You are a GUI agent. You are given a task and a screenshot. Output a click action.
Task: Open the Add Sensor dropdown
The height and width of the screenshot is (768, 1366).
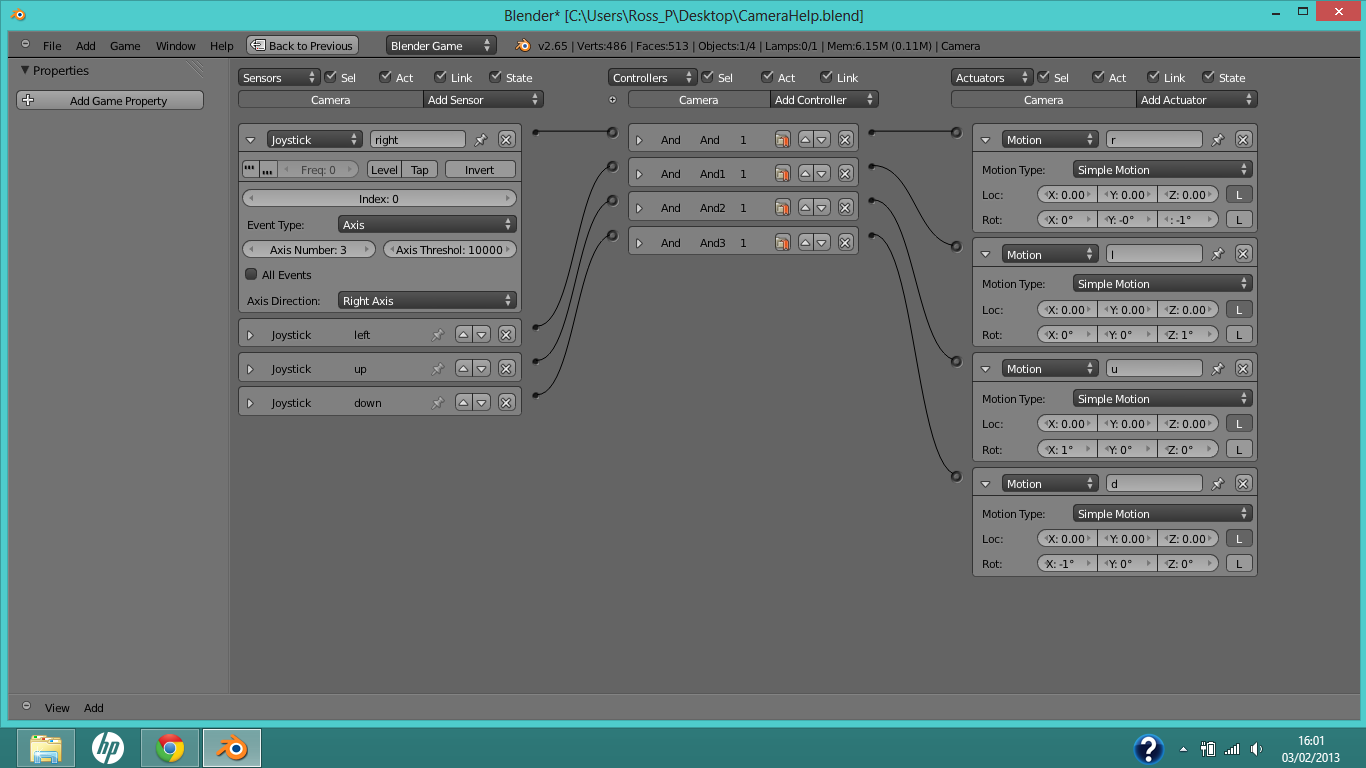483,100
